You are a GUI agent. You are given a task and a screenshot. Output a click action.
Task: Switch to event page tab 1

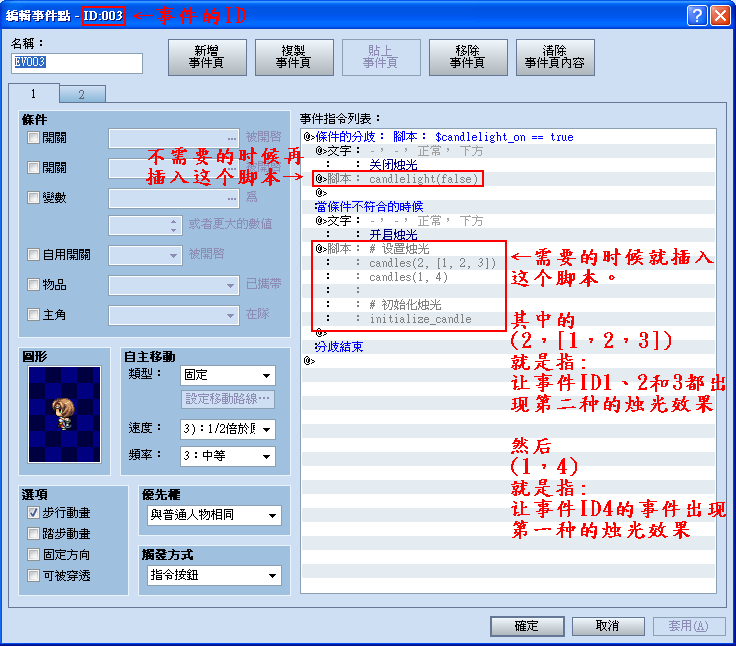tap(34, 93)
